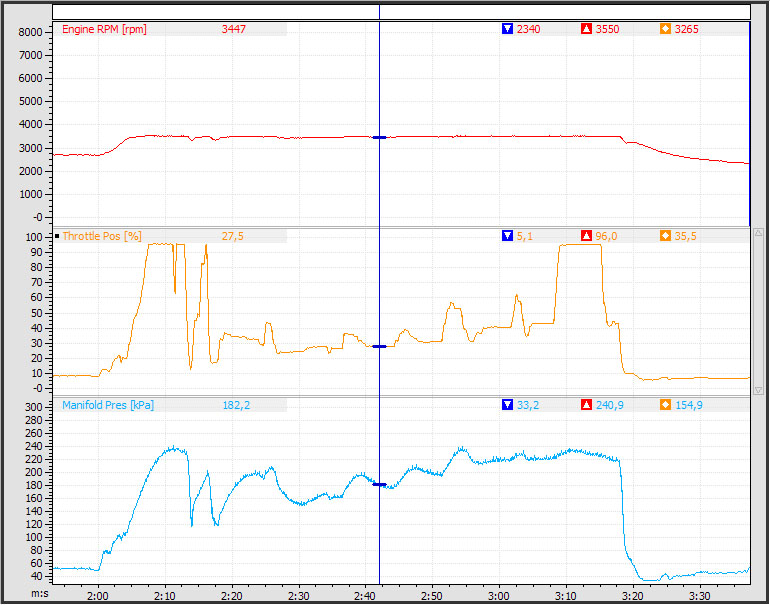Click the Throttle Pos maximum value 96,0

coord(606,236)
